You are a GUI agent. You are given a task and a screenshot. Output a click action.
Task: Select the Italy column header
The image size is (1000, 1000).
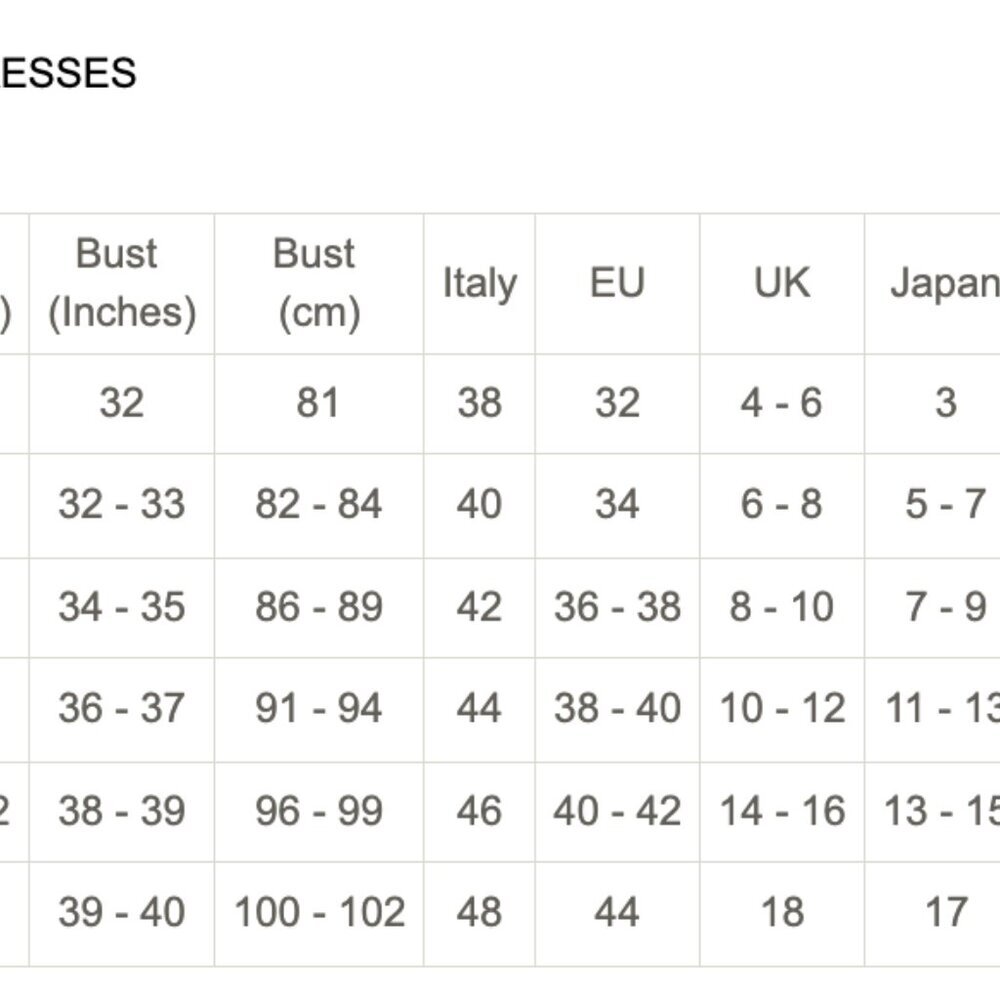click(480, 284)
